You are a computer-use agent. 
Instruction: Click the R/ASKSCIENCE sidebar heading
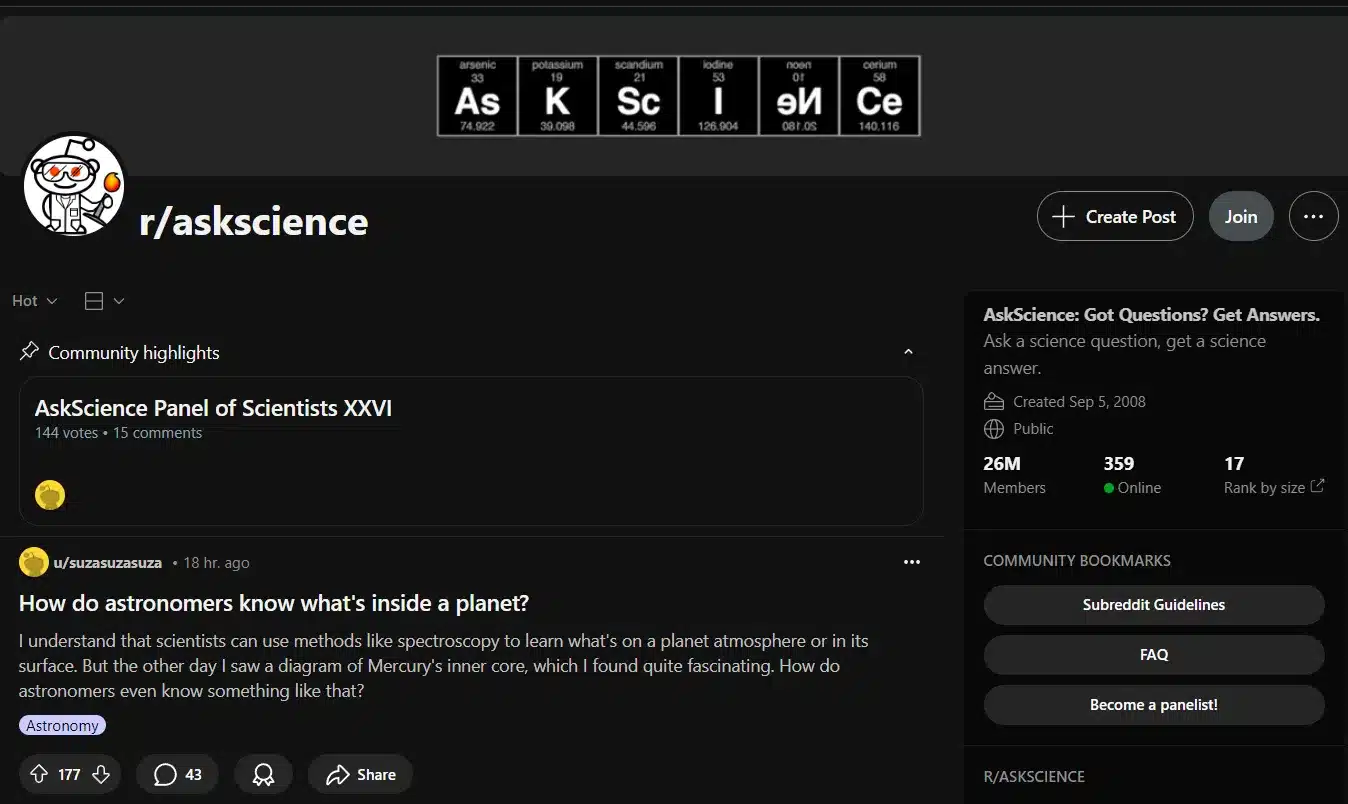click(1034, 776)
